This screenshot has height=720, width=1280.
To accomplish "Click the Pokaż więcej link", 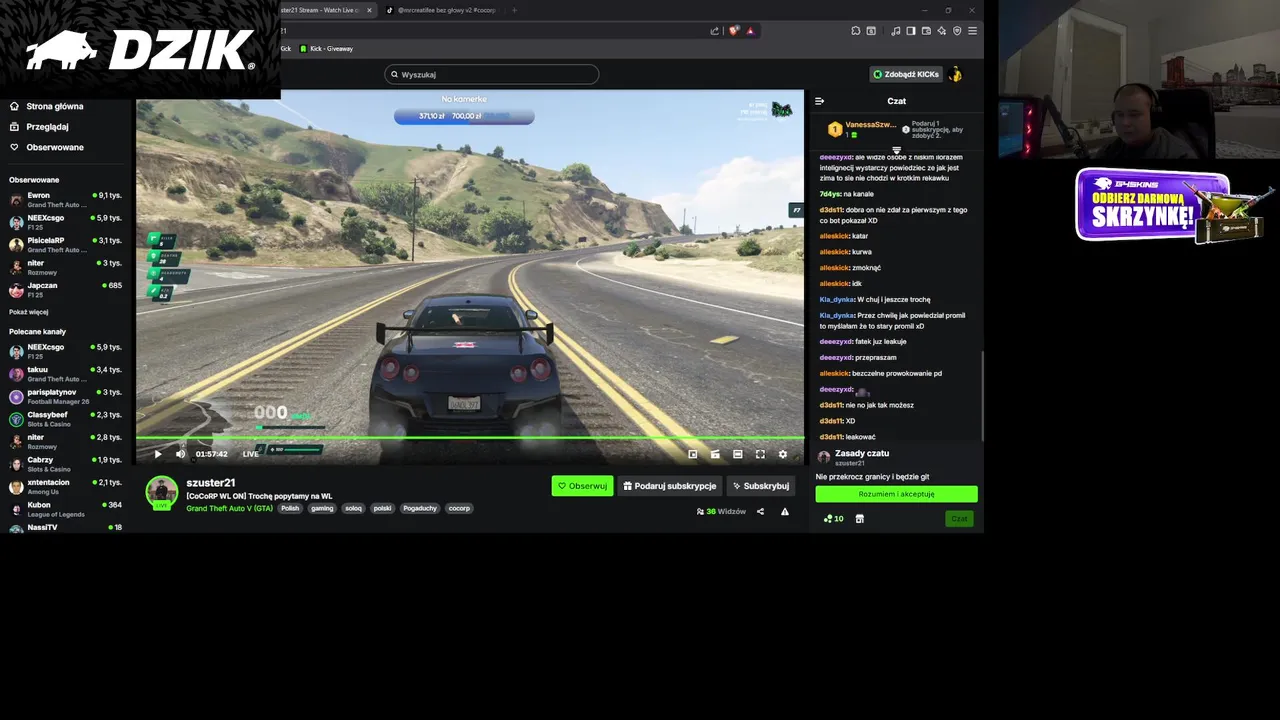I will [x=29, y=311].
